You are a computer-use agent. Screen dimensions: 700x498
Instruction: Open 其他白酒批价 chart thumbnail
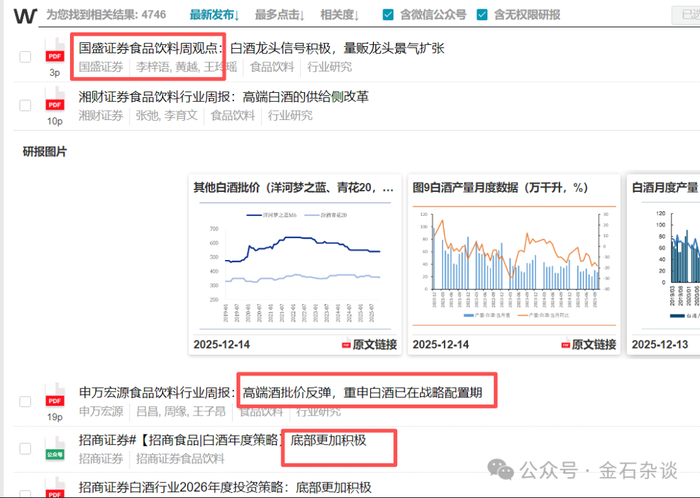[295, 265]
